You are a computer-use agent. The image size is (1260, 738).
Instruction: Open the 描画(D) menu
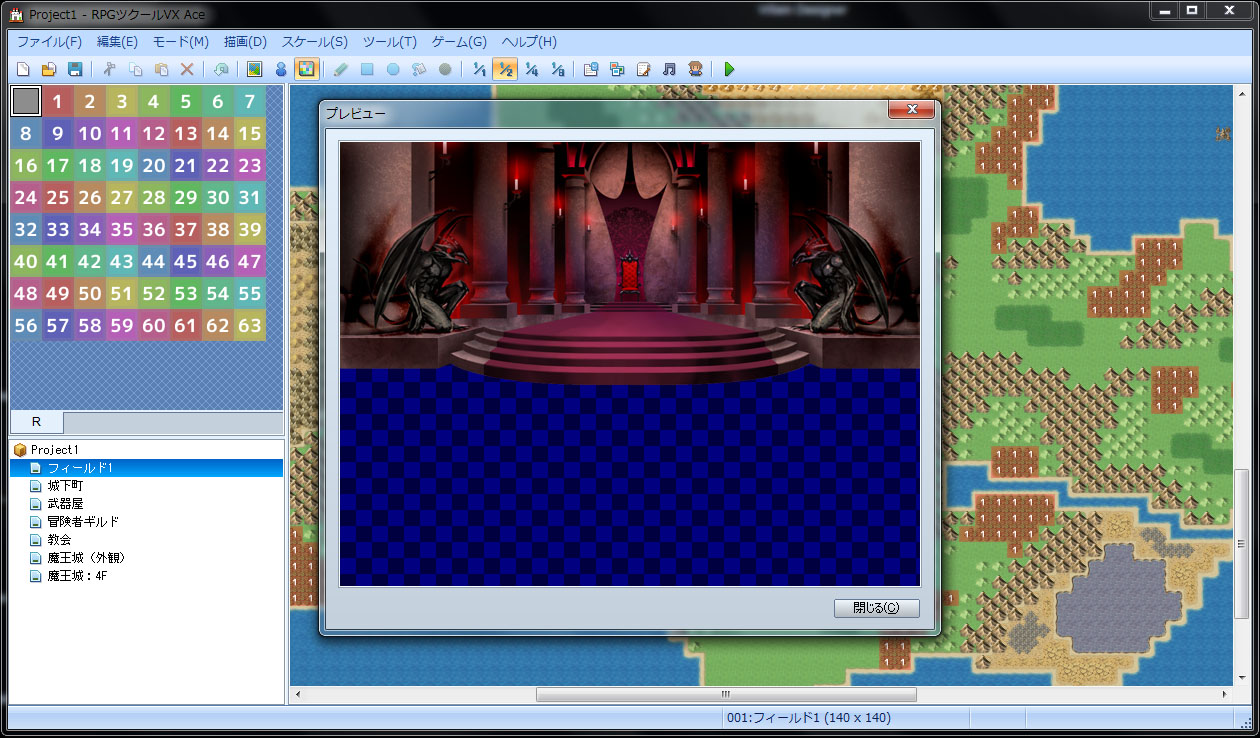click(x=245, y=42)
